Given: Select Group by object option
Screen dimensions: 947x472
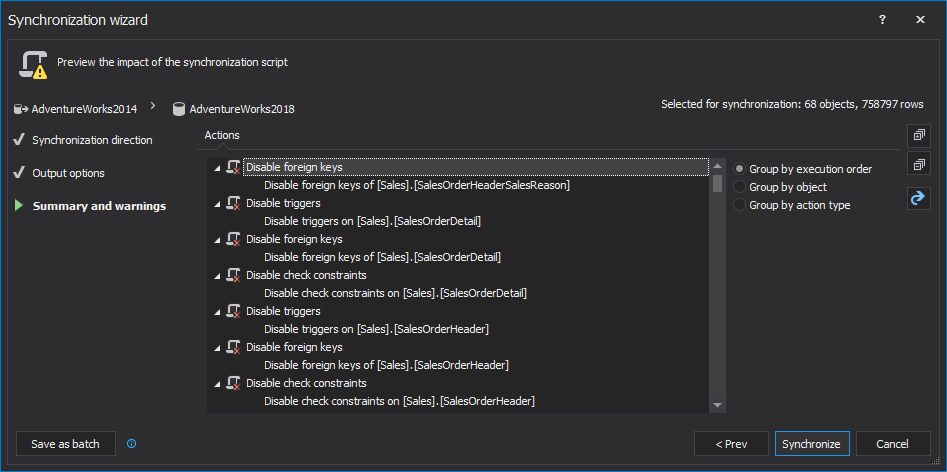Looking at the screenshot, I should [740, 187].
